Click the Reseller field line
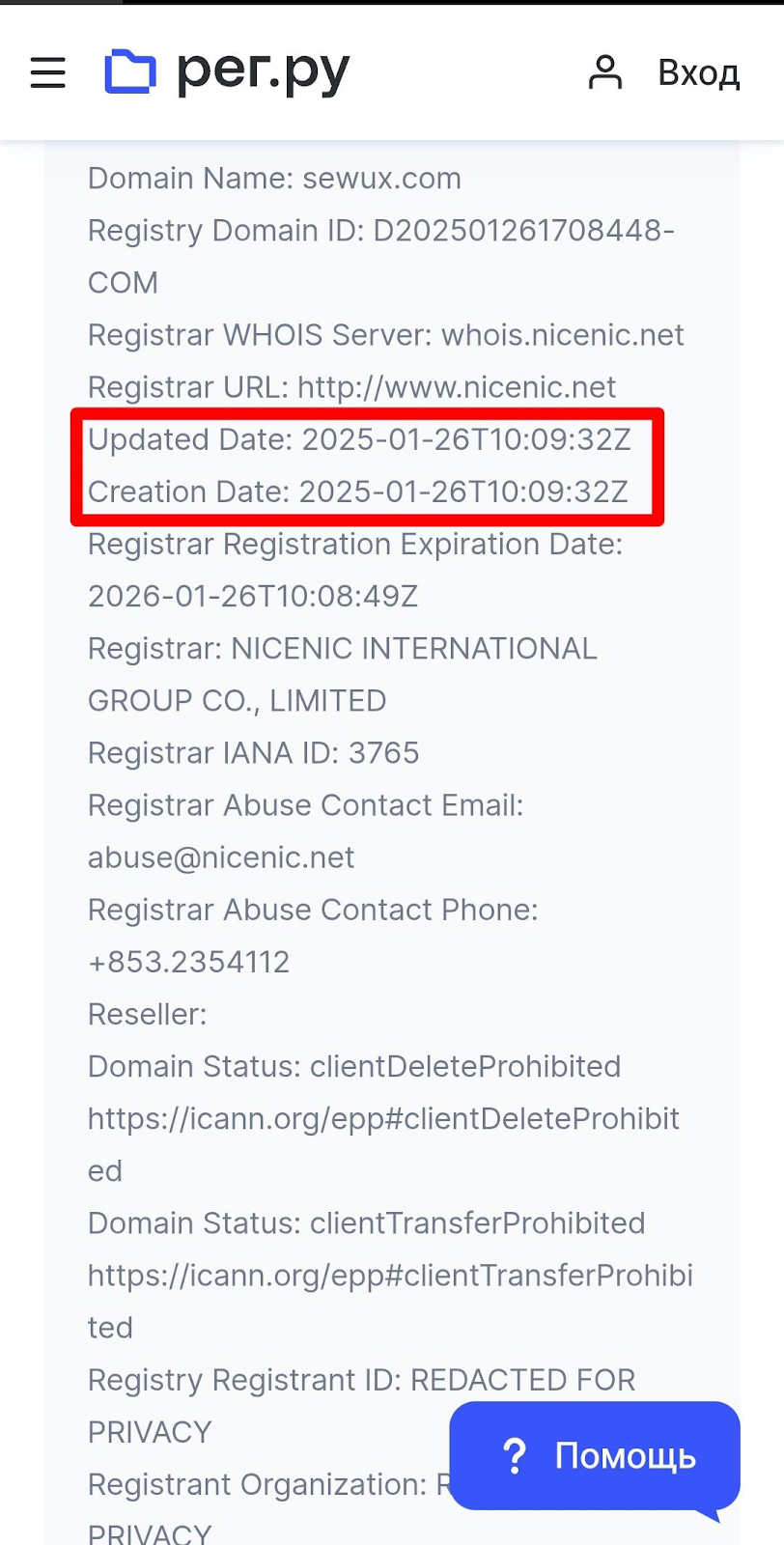 (147, 1014)
